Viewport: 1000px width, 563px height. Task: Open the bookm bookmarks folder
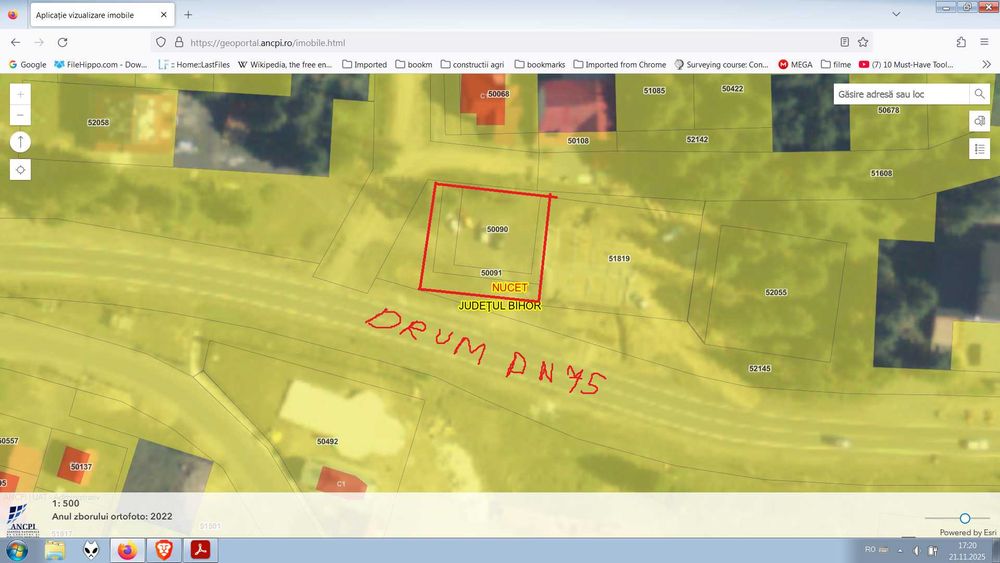click(x=413, y=64)
